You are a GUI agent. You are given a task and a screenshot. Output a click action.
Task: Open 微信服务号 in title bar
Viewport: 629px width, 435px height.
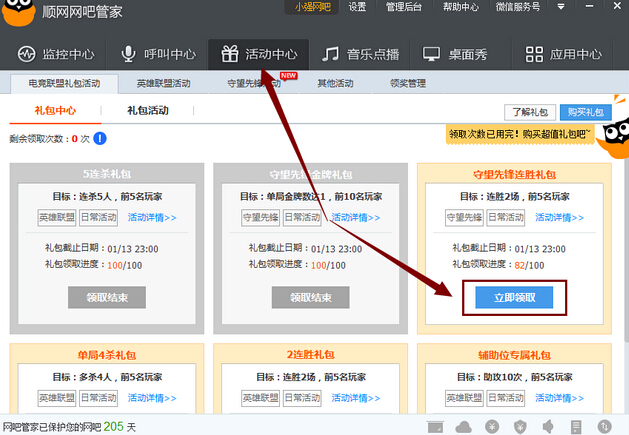[x=517, y=6]
